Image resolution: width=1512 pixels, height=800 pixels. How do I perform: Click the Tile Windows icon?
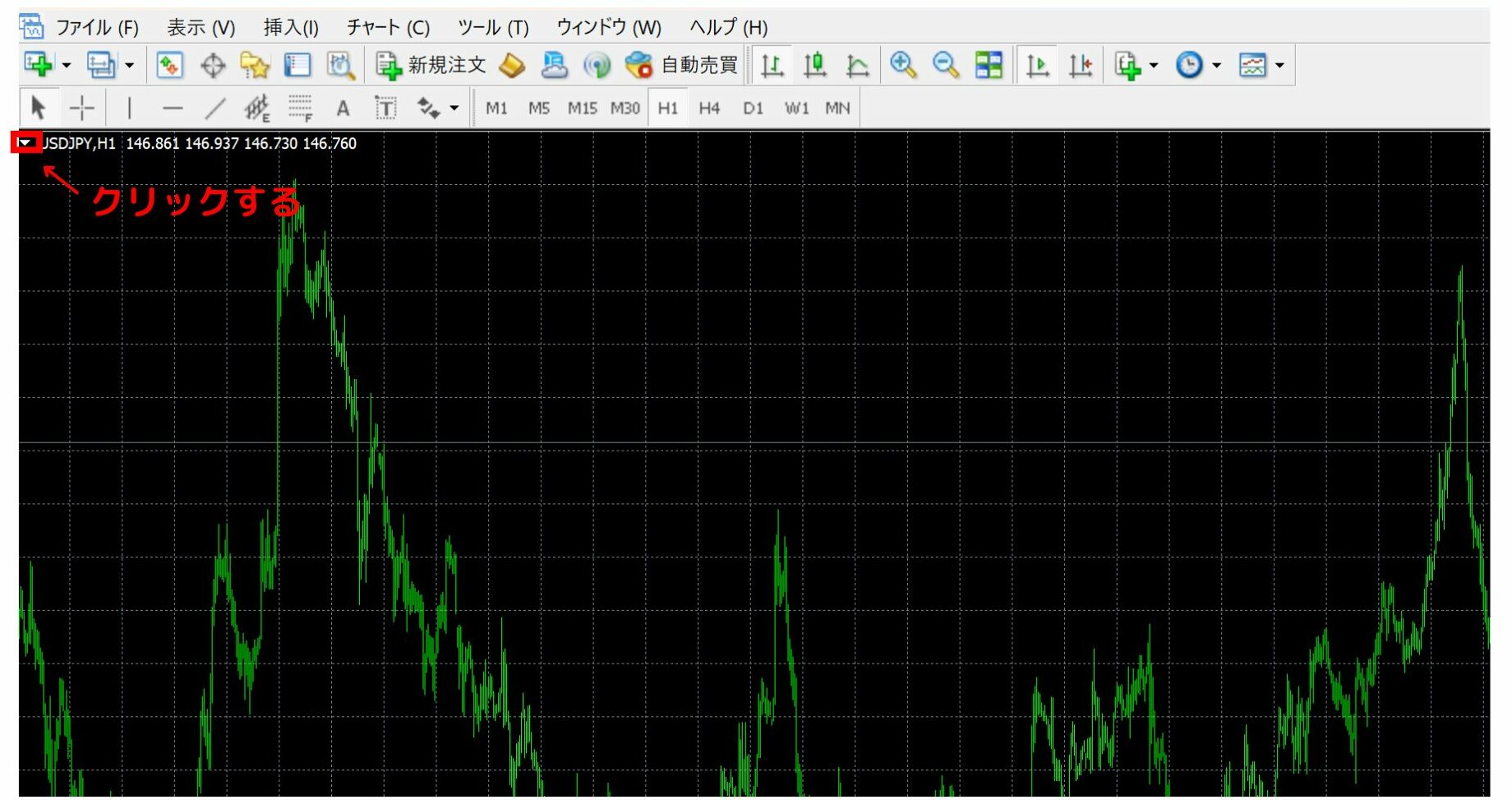pos(989,65)
